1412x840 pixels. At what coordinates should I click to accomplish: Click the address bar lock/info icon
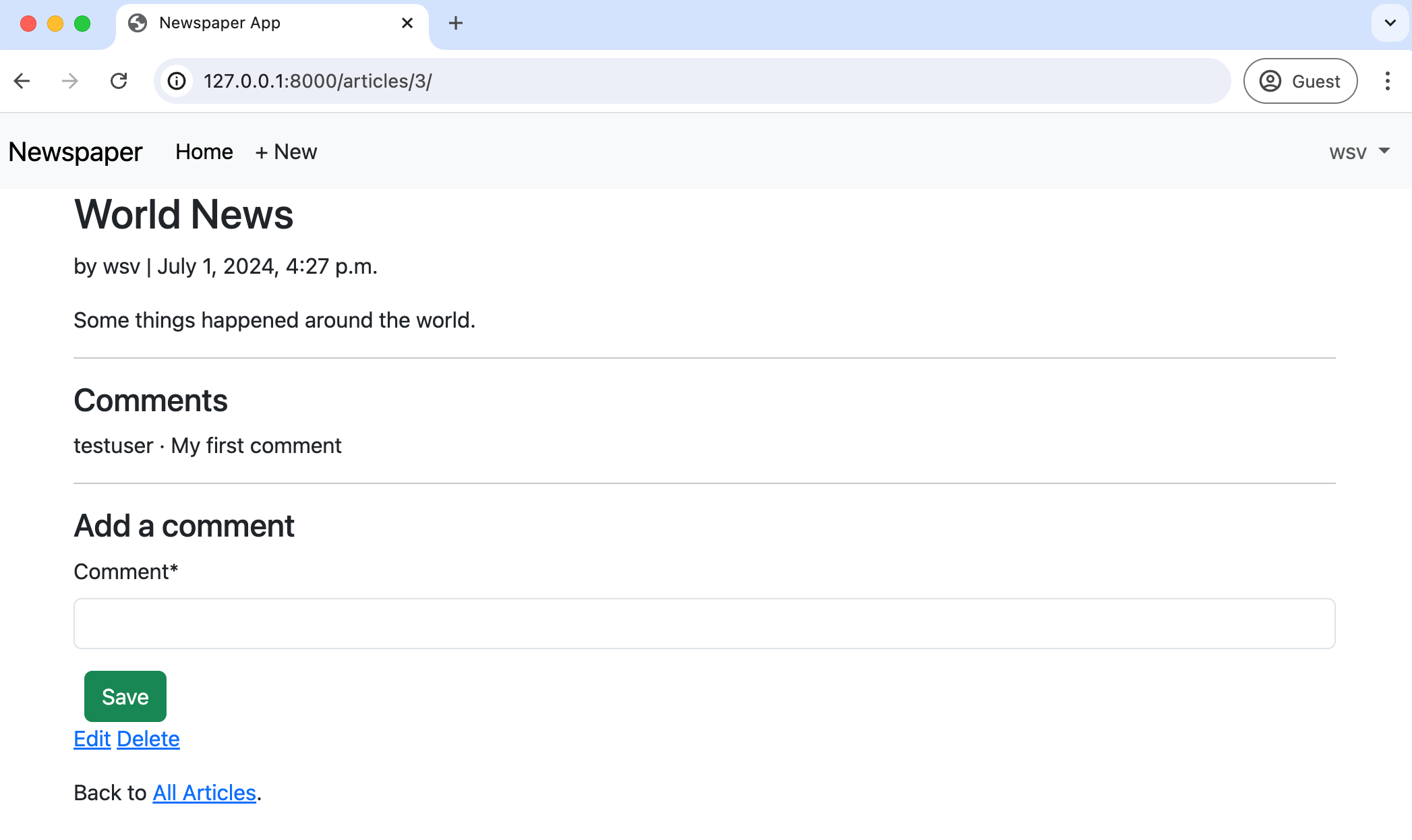point(177,81)
